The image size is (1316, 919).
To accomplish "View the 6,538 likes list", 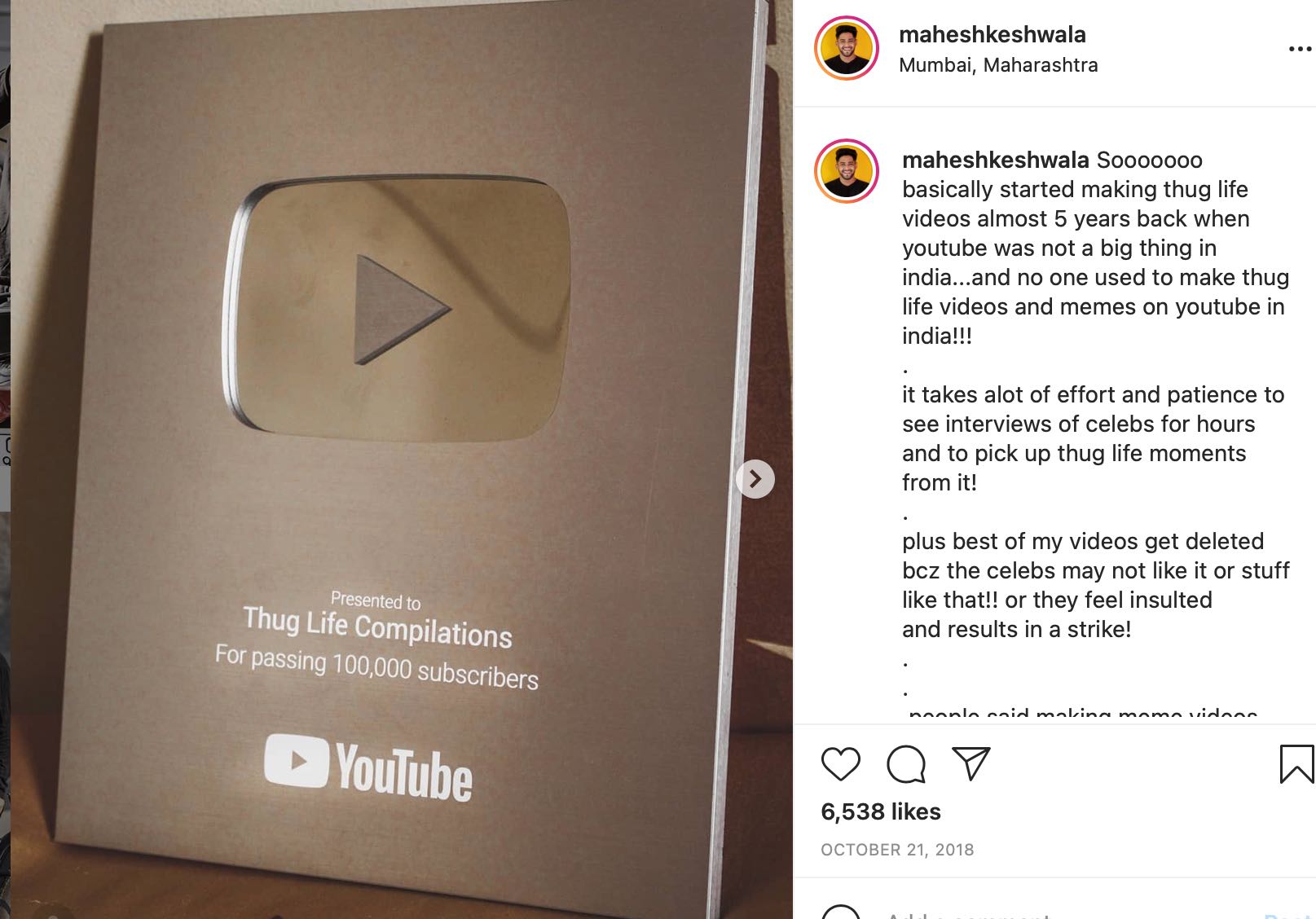I will pyautogui.click(x=881, y=811).
